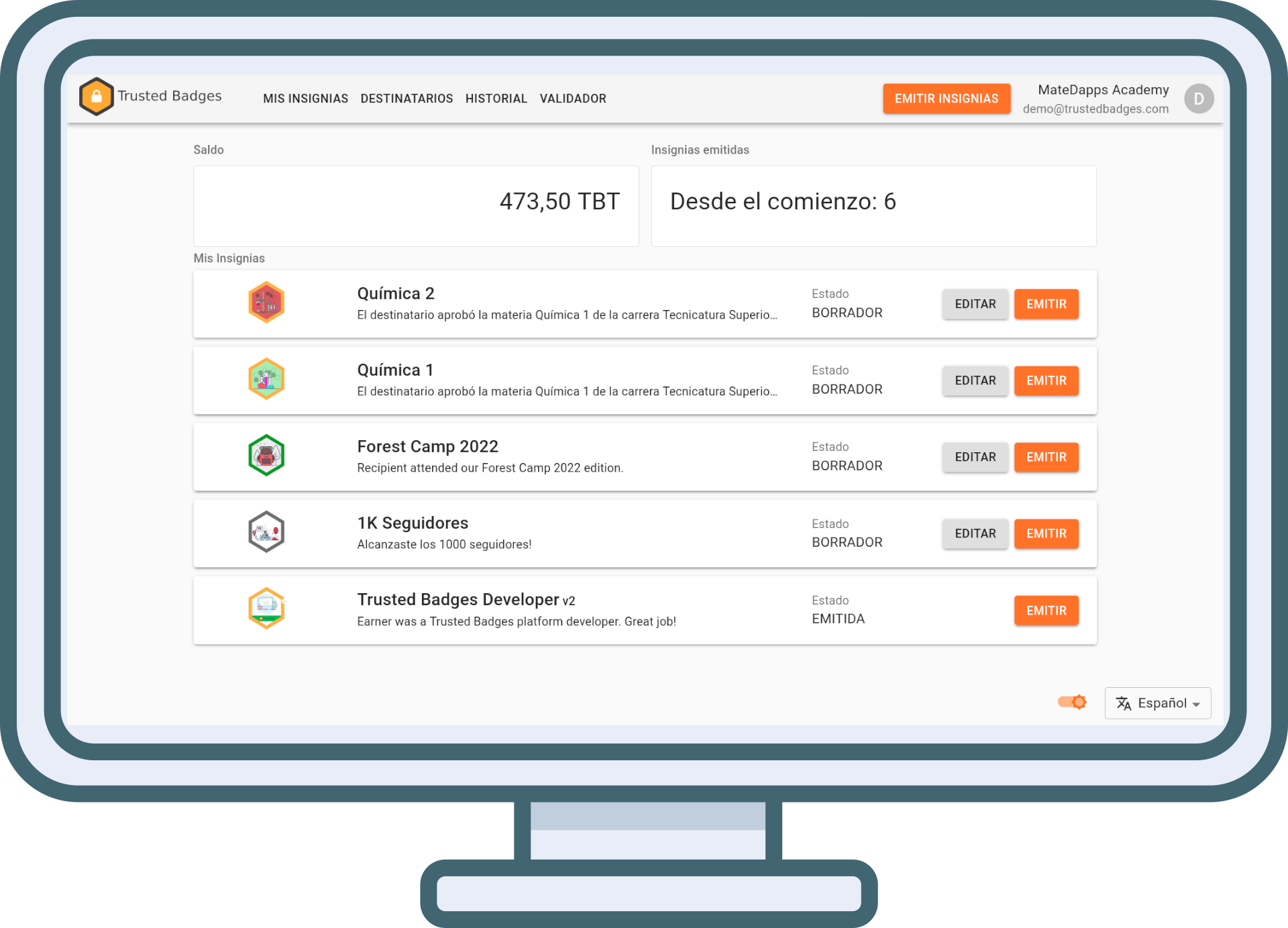Click the Química 2 badge icon
The height and width of the screenshot is (928, 1288).
[x=267, y=302]
